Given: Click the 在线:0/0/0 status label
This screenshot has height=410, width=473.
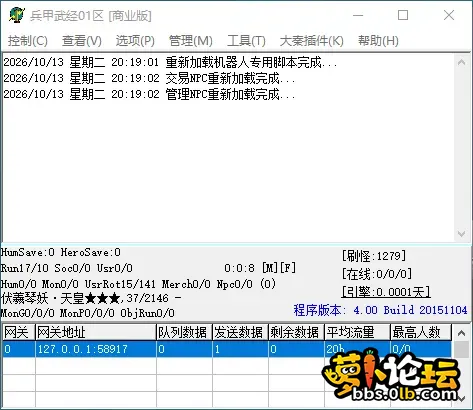Looking at the screenshot, I should pos(377,274).
